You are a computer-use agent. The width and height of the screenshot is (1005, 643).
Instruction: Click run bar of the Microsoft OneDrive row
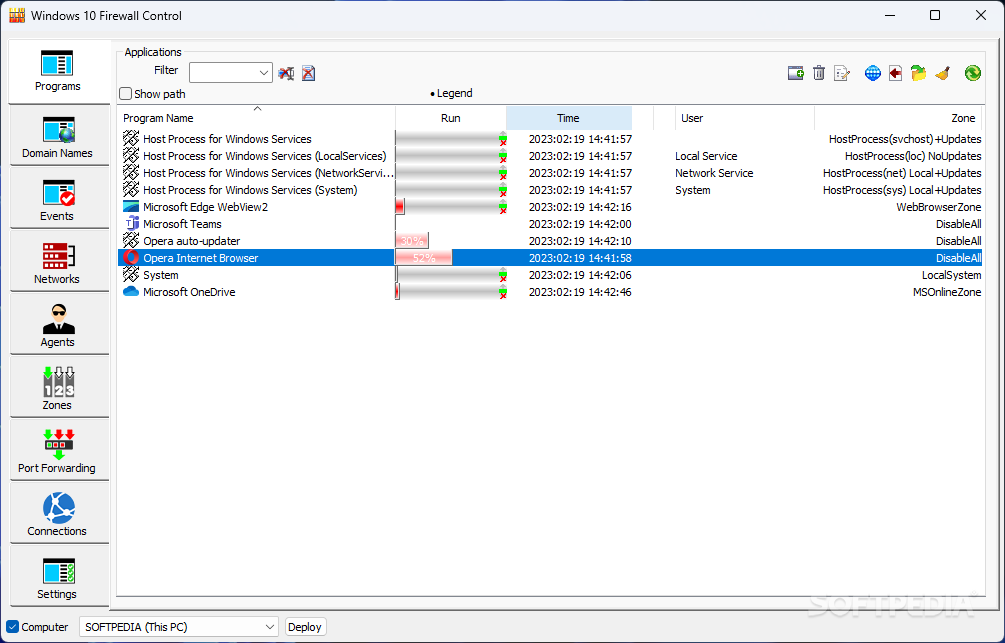(x=451, y=292)
